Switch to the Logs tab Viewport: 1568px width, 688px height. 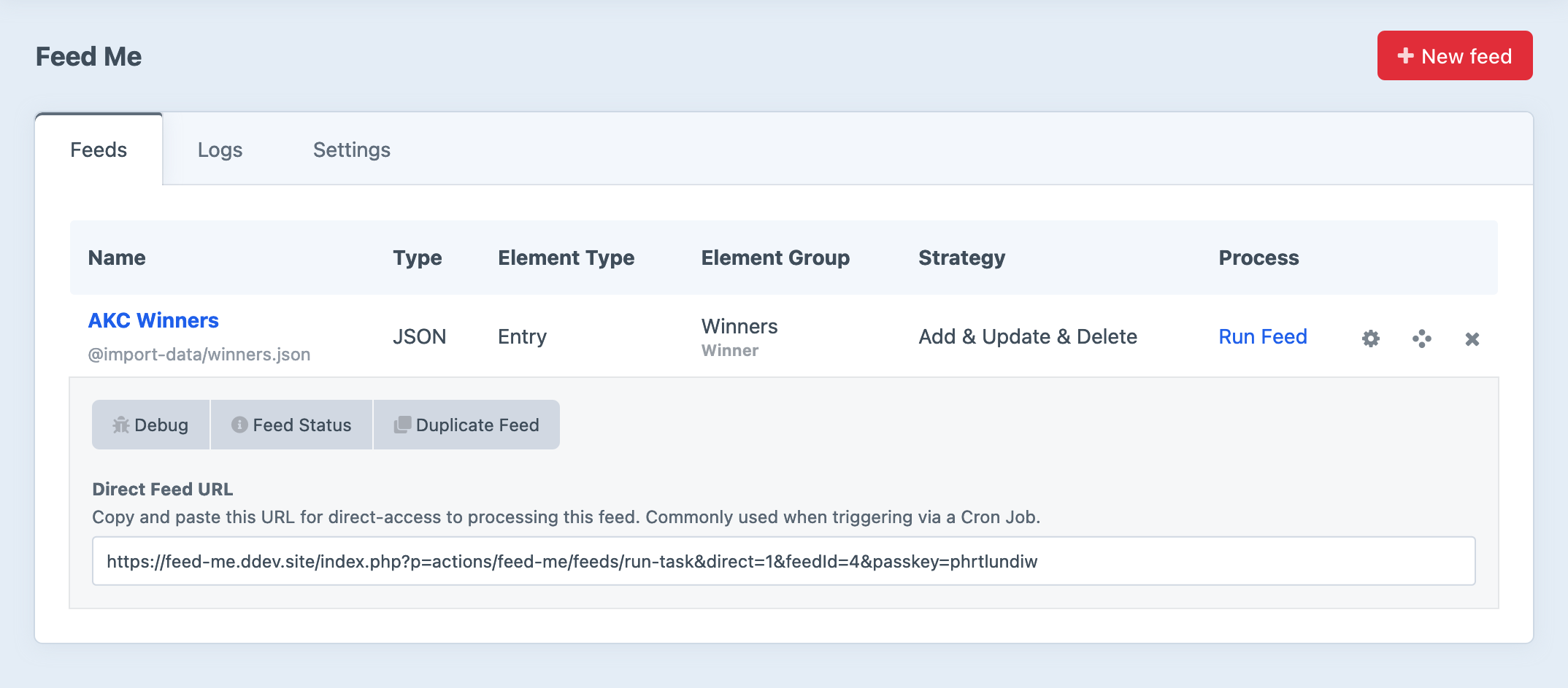coord(220,150)
